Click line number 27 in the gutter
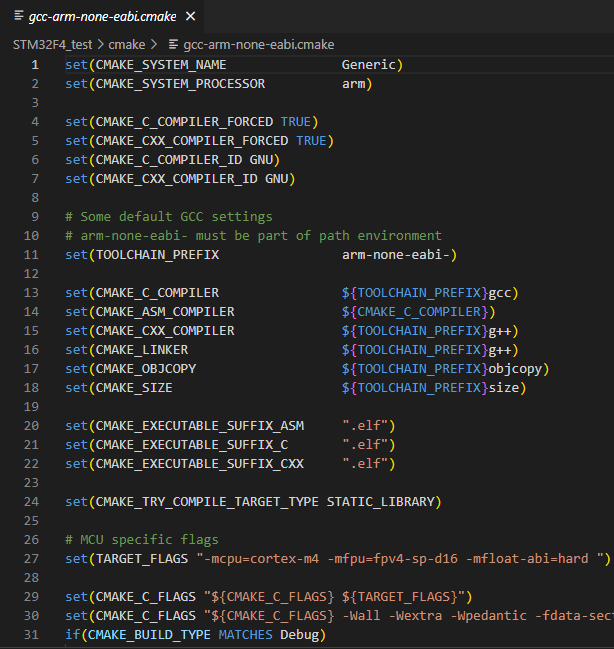This screenshot has width=614, height=649. [31, 559]
